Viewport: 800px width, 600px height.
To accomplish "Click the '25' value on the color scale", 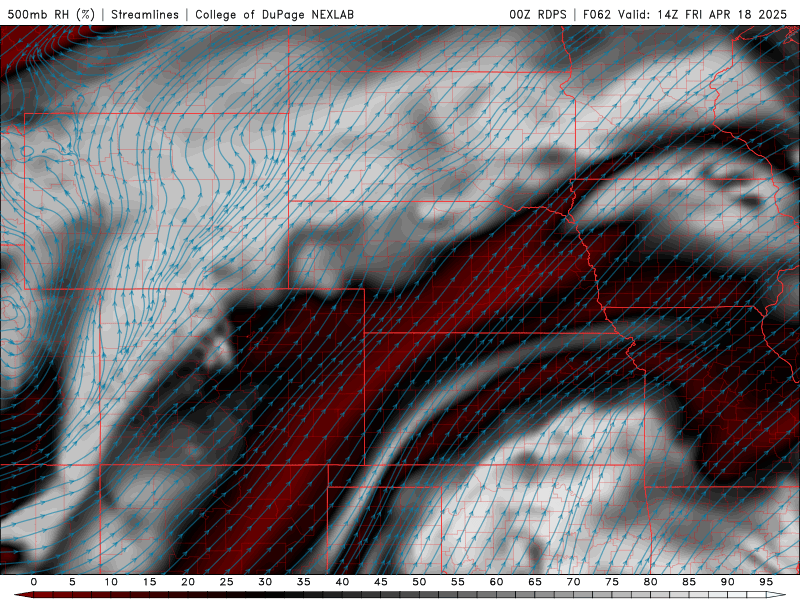I will 227,582.
